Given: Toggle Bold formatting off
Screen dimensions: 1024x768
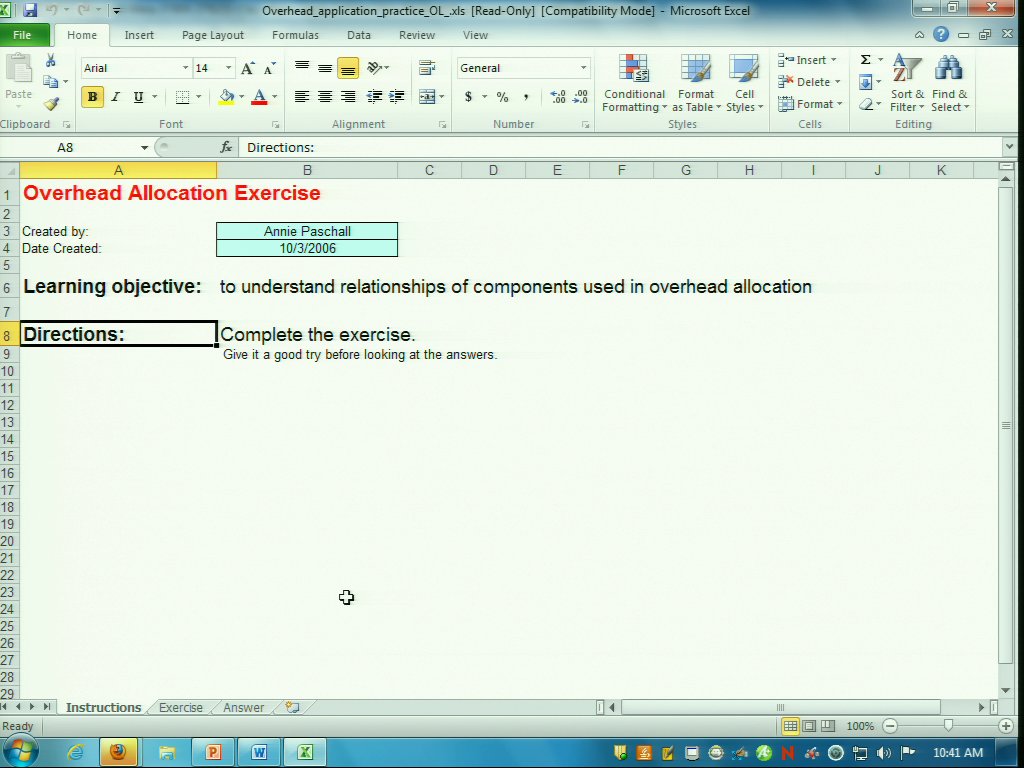Looking at the screenshot, I should 92,97.
